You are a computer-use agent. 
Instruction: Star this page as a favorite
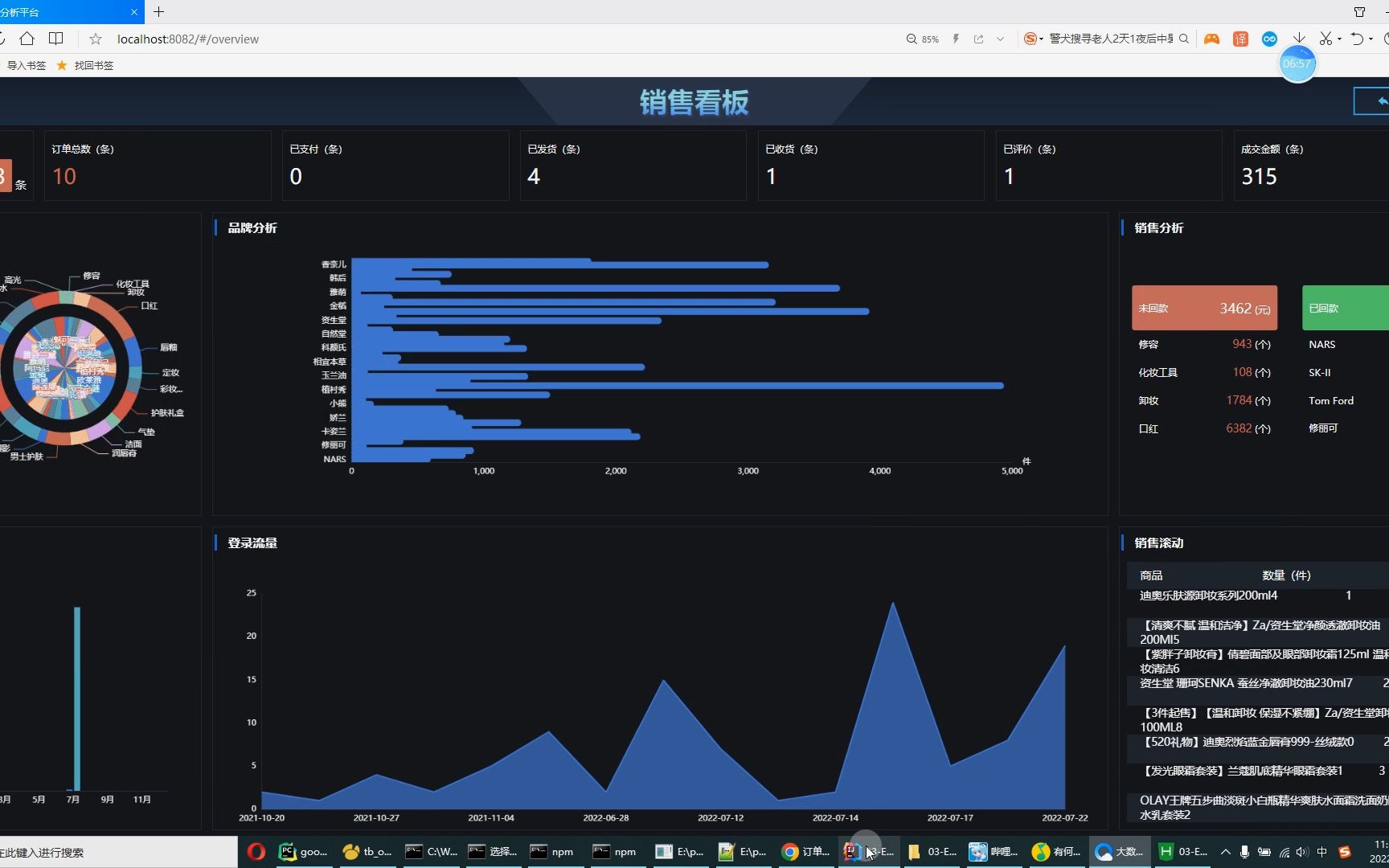point(96,39)
